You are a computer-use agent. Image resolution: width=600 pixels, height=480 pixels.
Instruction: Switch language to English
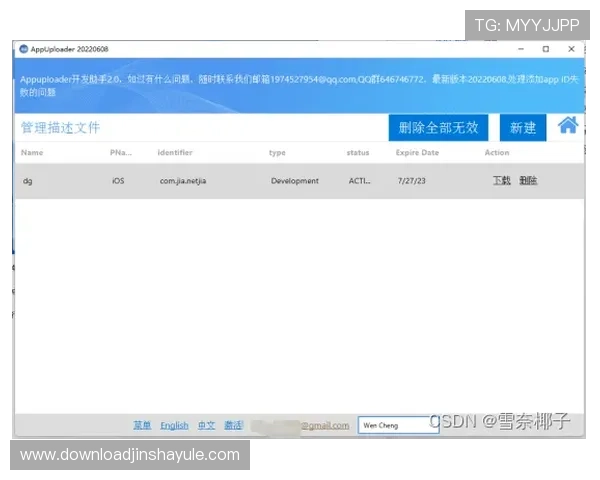(x=174, y=426)
